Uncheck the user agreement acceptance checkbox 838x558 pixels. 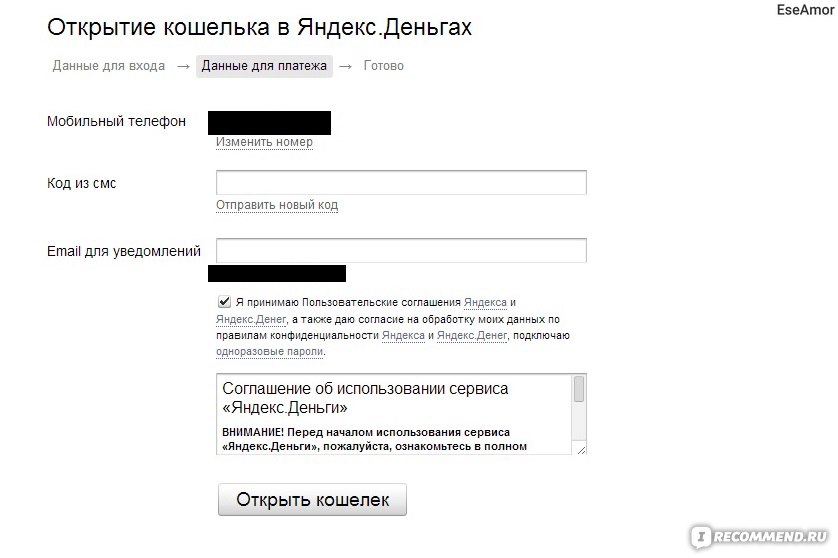pos(224,302)
